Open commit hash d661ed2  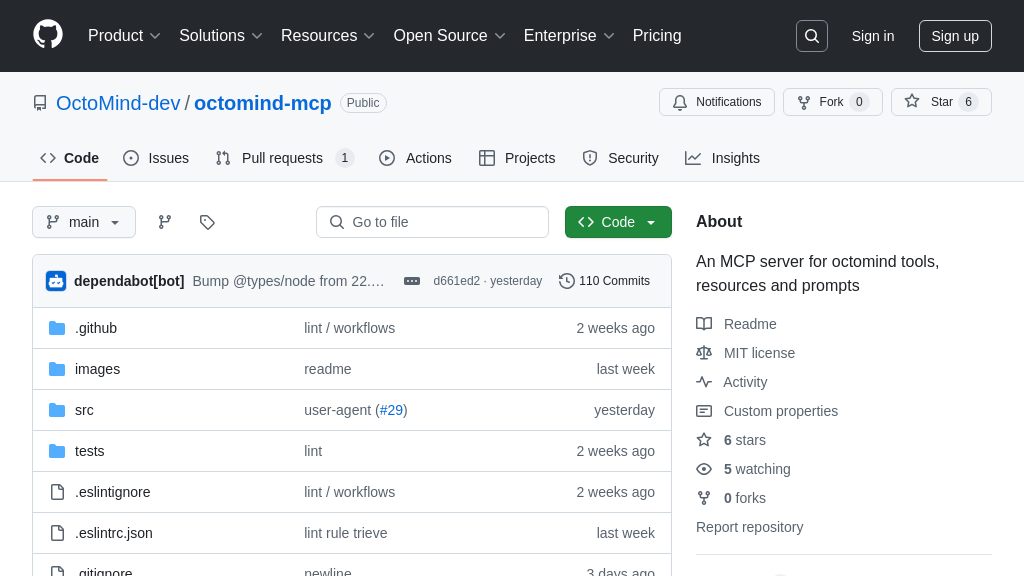456,281
